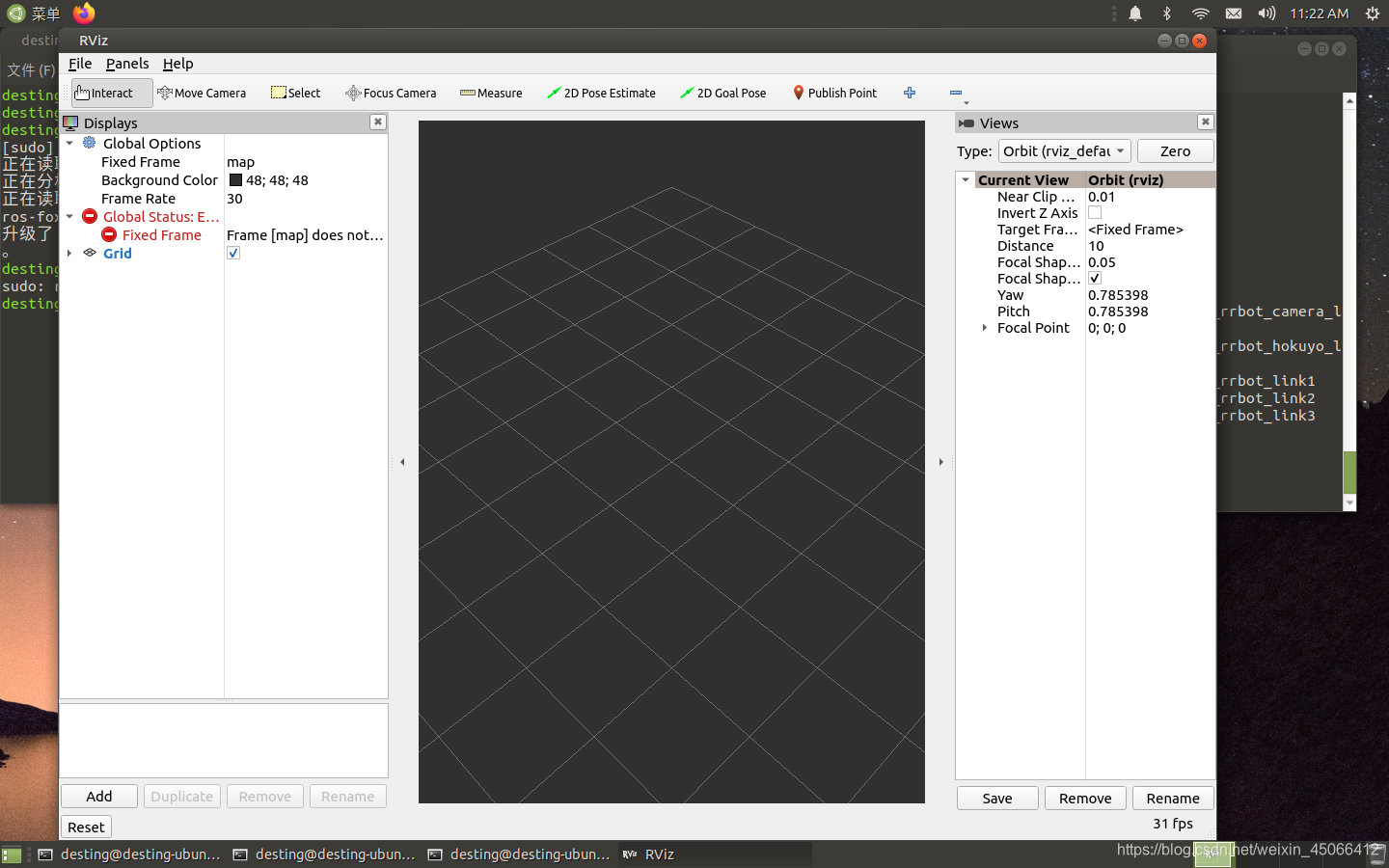Viewport: 1389px width, 868px height.
Task: Switch to the first desting terminal taskbar entry
Action: coord(129,854)
